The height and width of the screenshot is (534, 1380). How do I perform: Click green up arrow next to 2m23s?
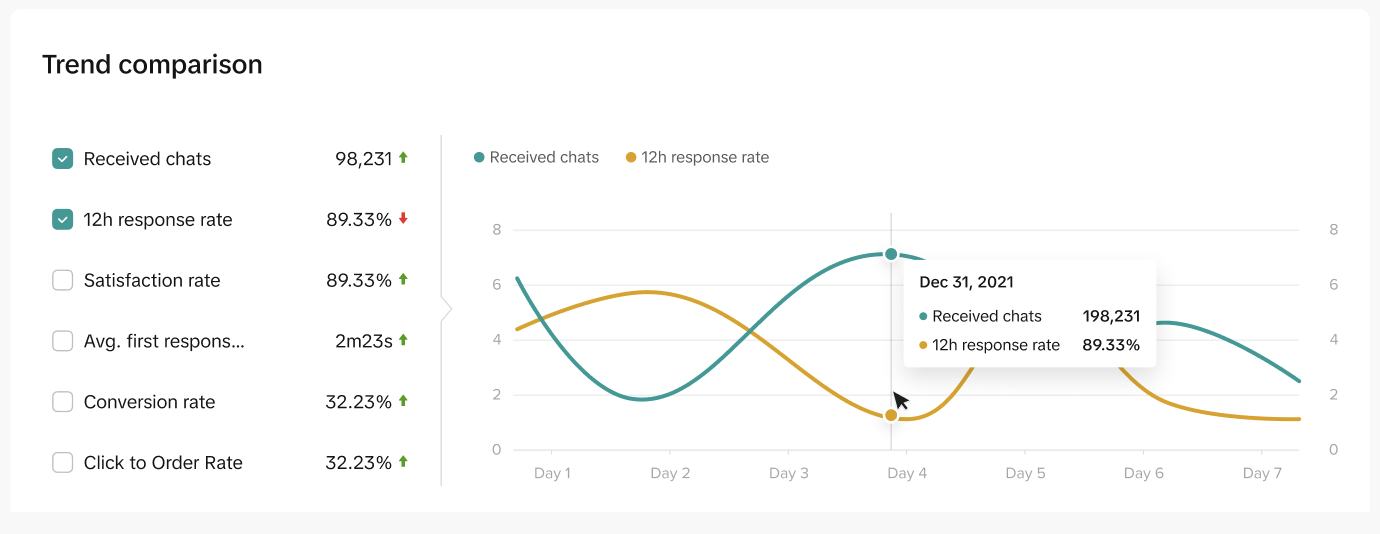pos(403,340)
